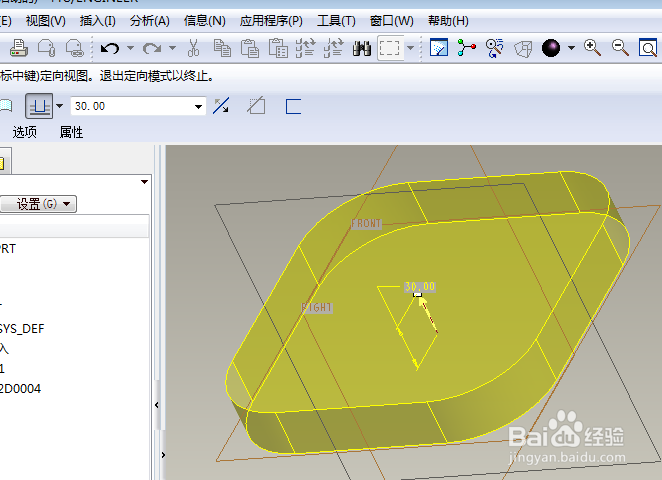This screenshot has height=480, width=662.
Task: Collapse the navigator panel left arrow
Action: click(157, 405)
